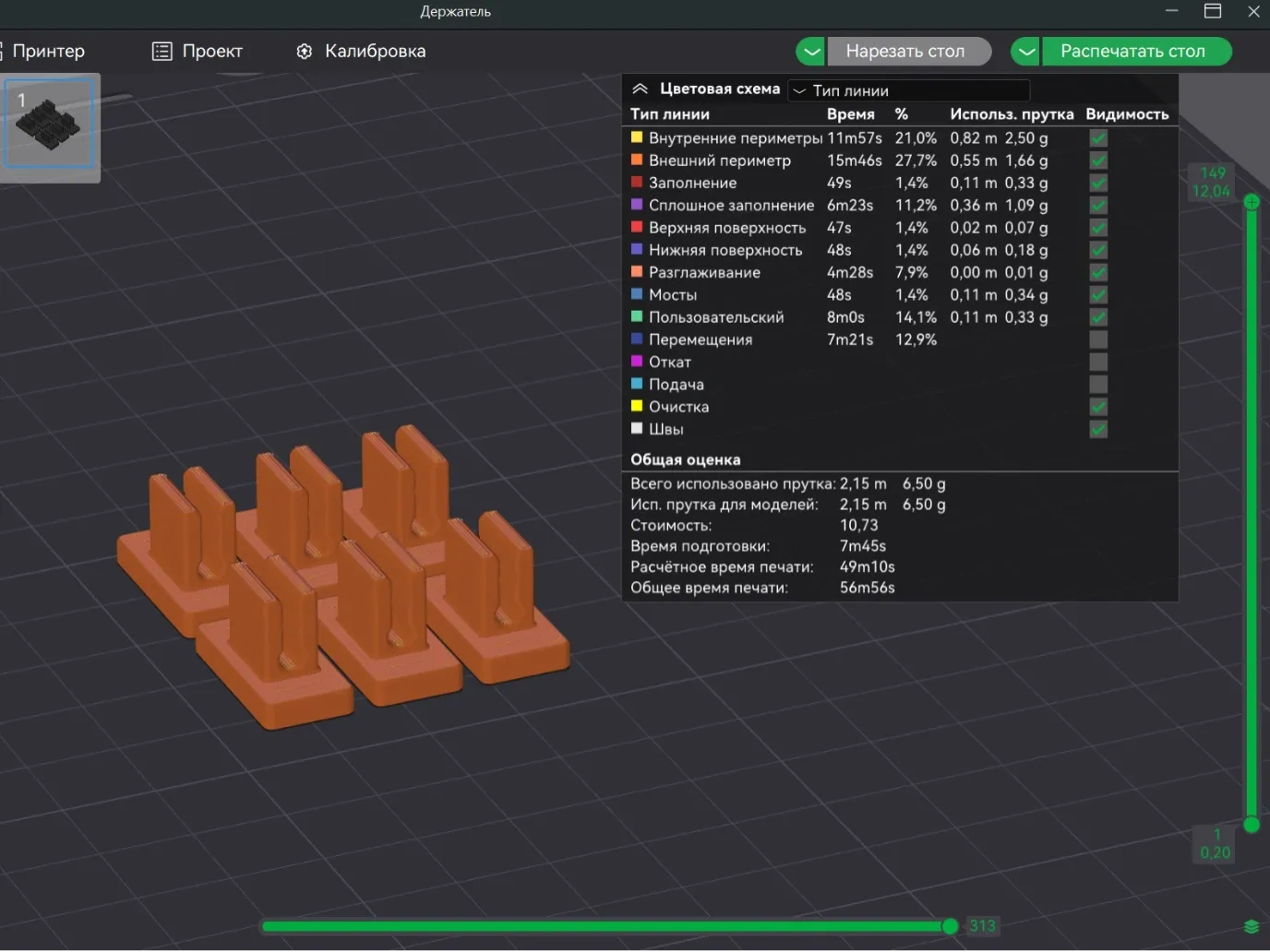Image resolution: width=1270 pixels, height=952 pixels.
Task: Collapse the color scheme panel chevron
Action: click(x=640, y=89)
